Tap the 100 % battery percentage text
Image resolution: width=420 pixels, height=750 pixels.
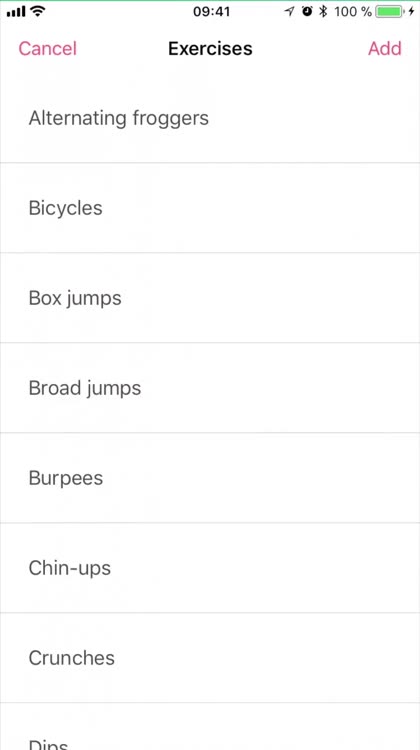tap(353, 11)
